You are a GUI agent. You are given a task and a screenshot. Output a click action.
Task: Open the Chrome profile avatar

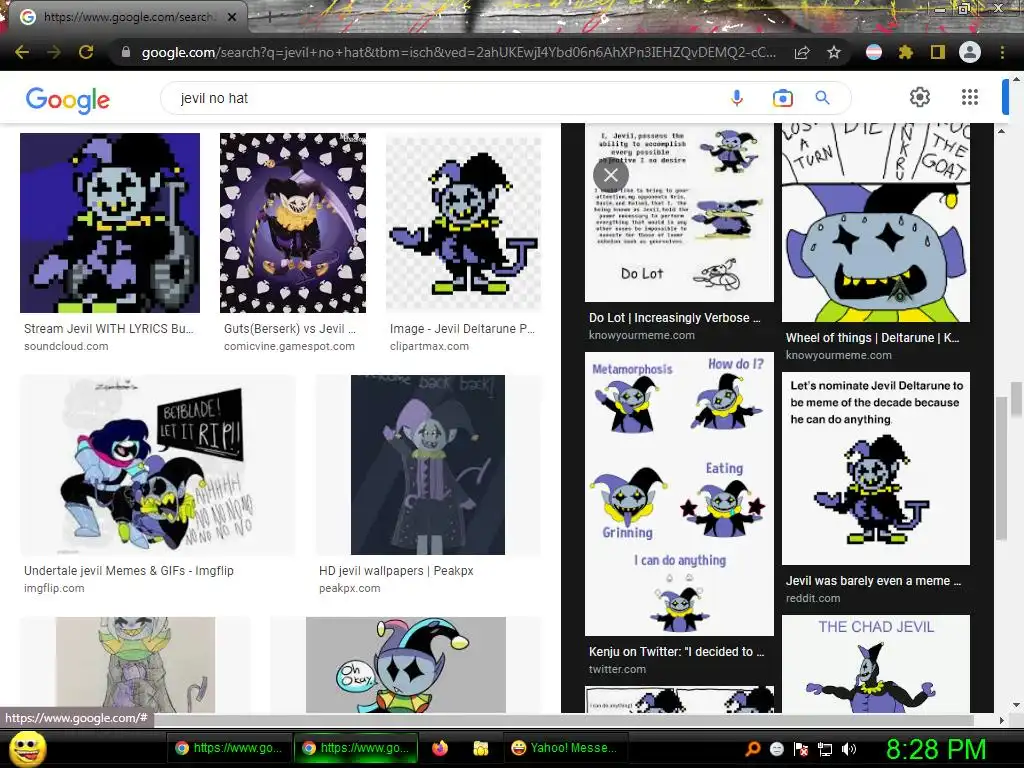(x=970, y=52)
